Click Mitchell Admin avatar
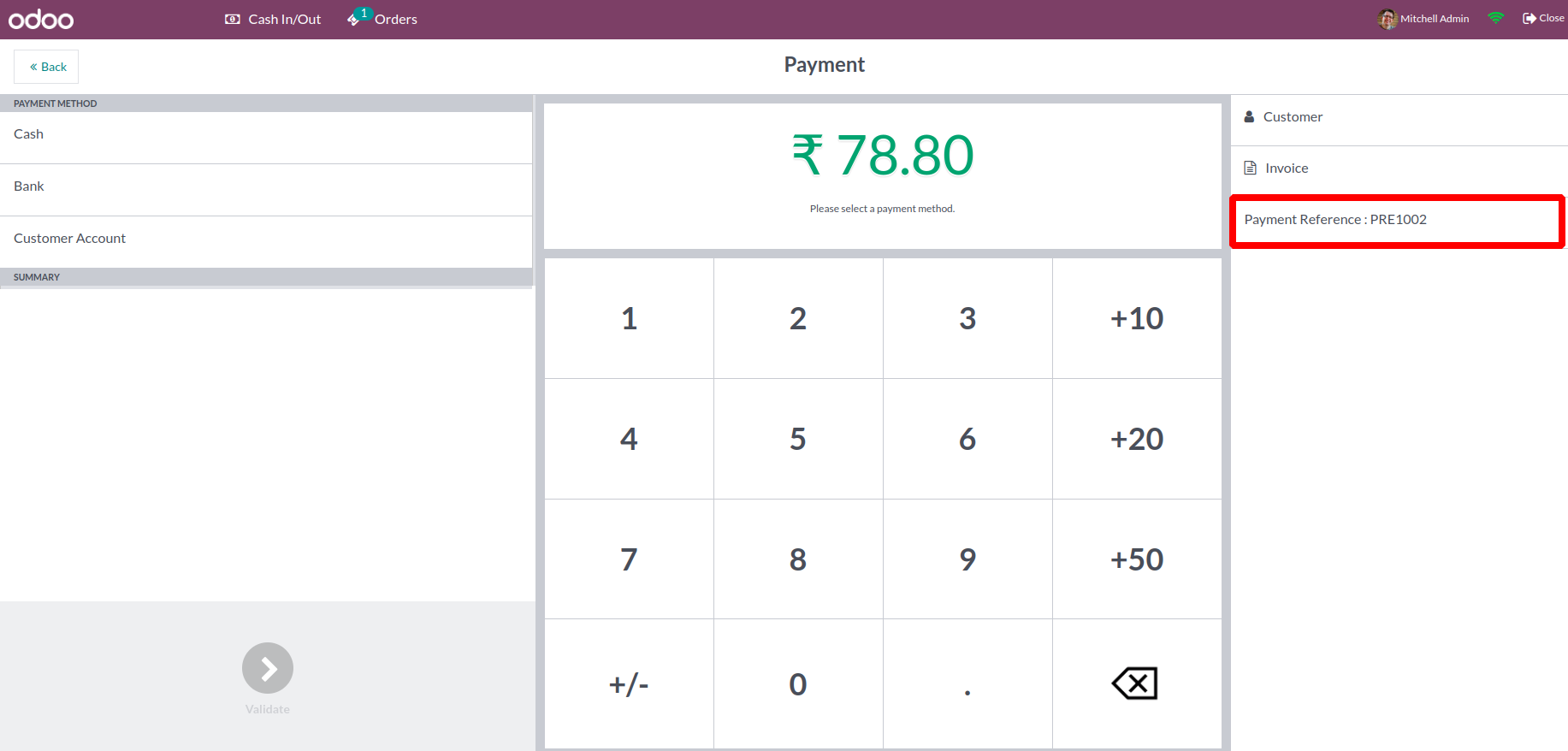 (1387, 19)
